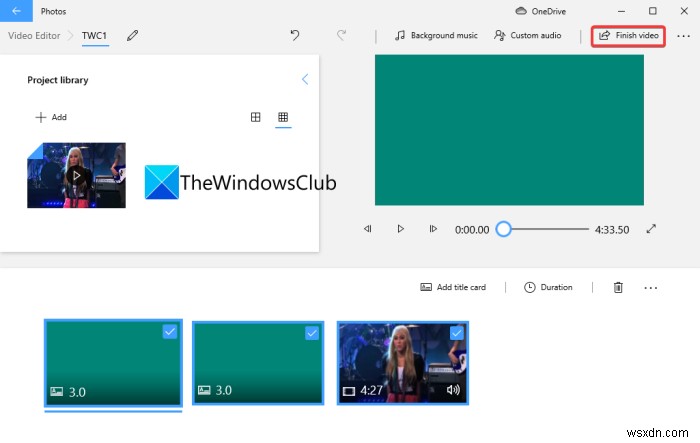The image size is (700, 443).
Task: Open storyboard more options ellipsis
Action: tap(650, 288)
